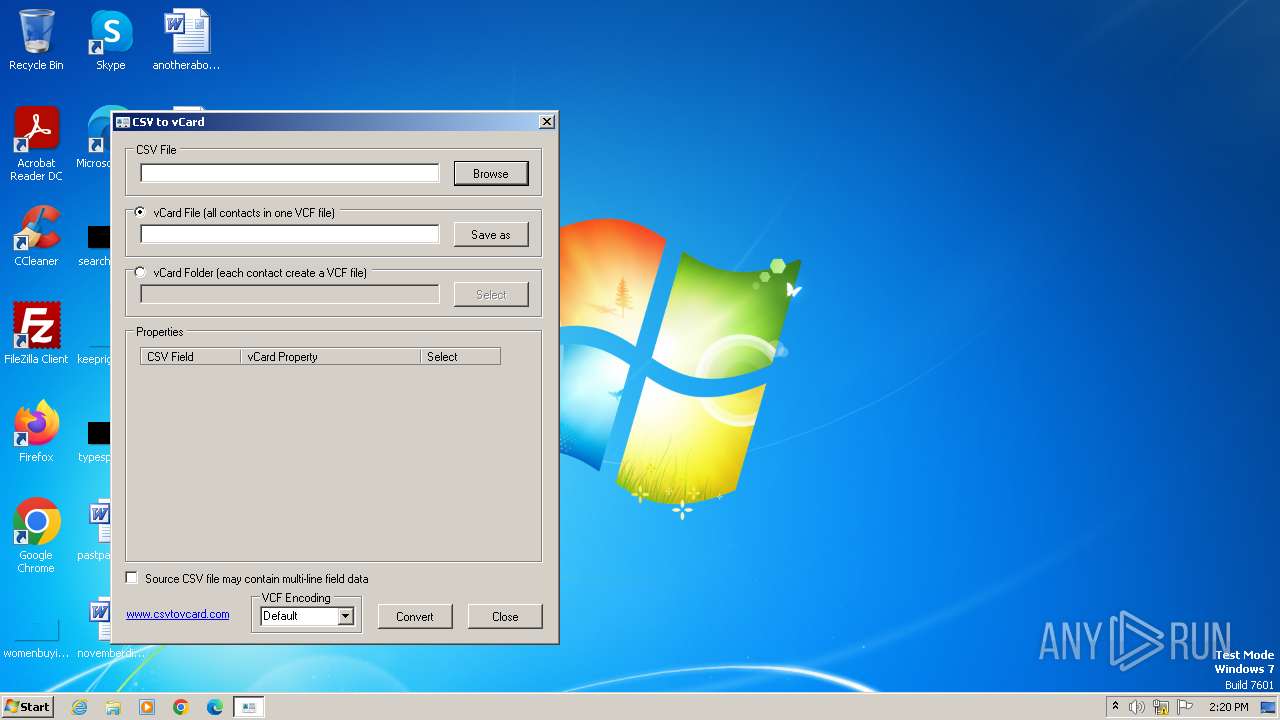Enable multi-line field data checkbox

(x=132, y=578)
